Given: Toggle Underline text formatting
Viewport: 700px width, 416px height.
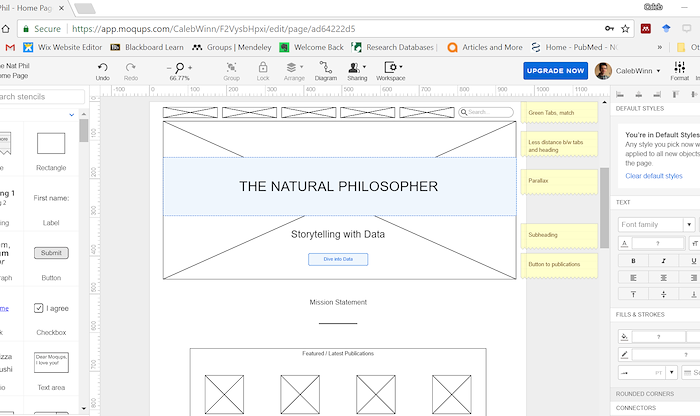Looking at the screenshot, I should click(x=693, y=261).
